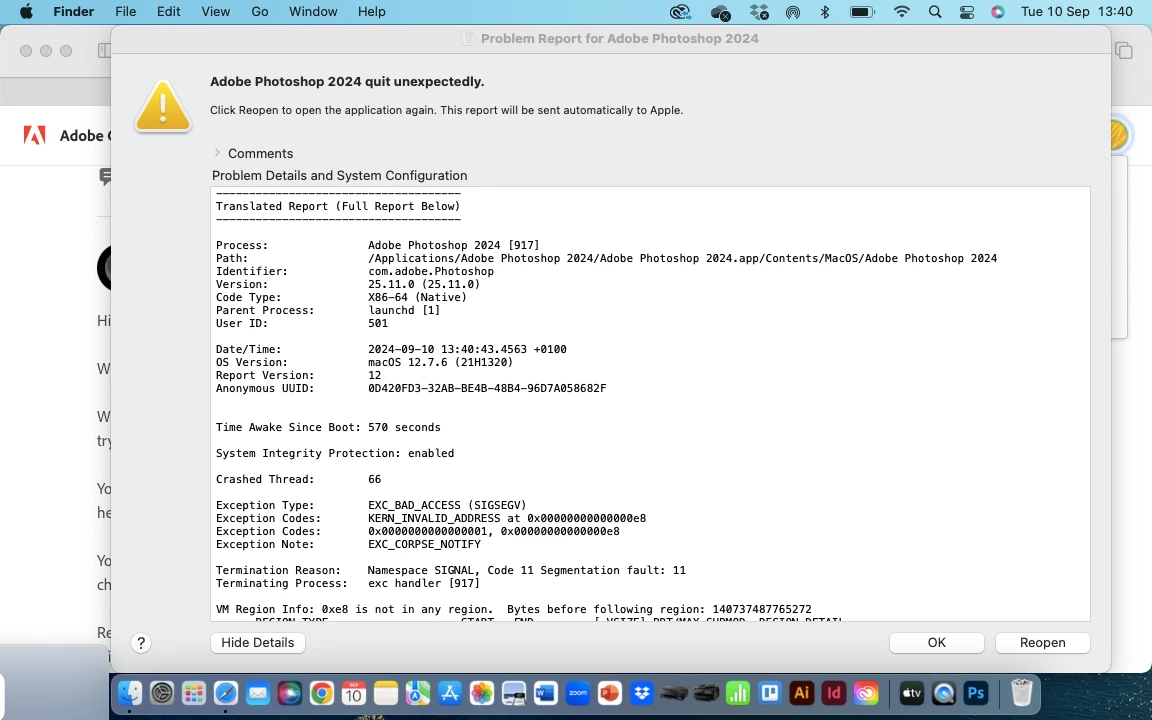
Task: Open Calendar in the Dock
Action: pyautogui.click(x=353, y=693)
